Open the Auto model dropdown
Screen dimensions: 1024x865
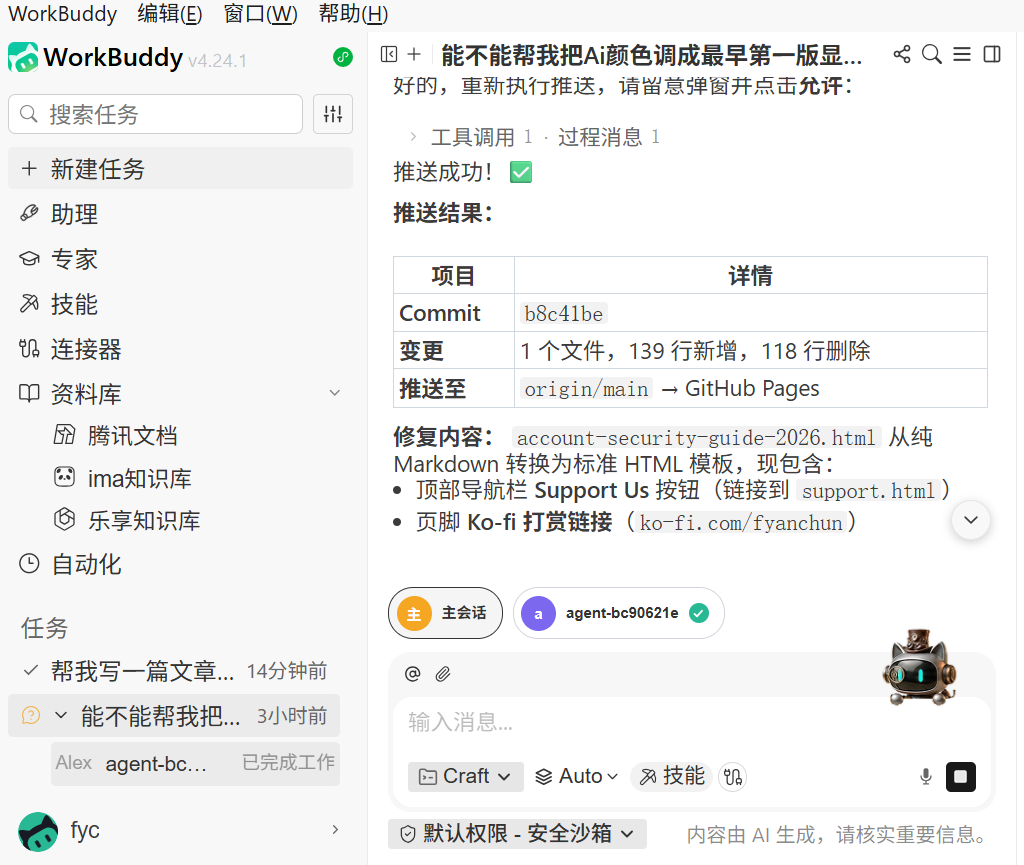click(577, 776)
